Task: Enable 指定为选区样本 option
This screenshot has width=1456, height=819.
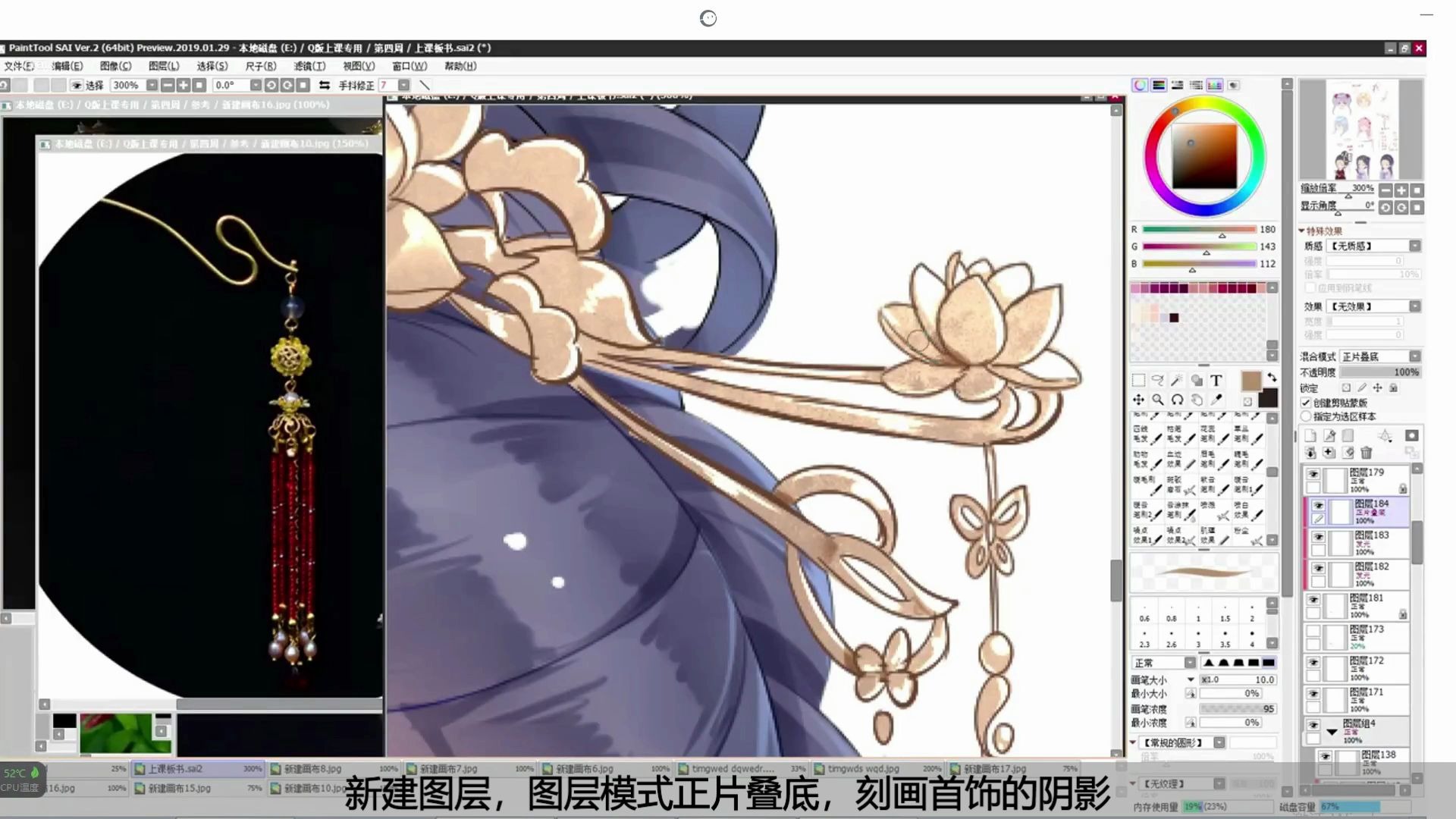Action: 1306,416
